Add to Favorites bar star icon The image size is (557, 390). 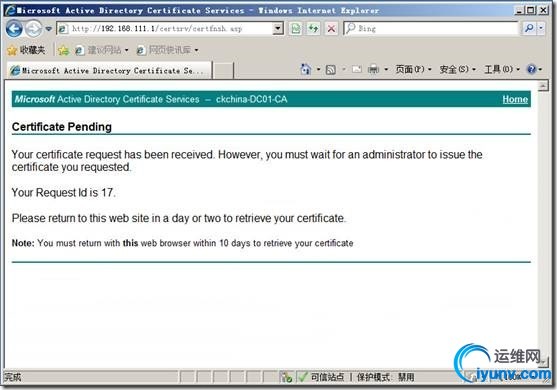point(64,50)
